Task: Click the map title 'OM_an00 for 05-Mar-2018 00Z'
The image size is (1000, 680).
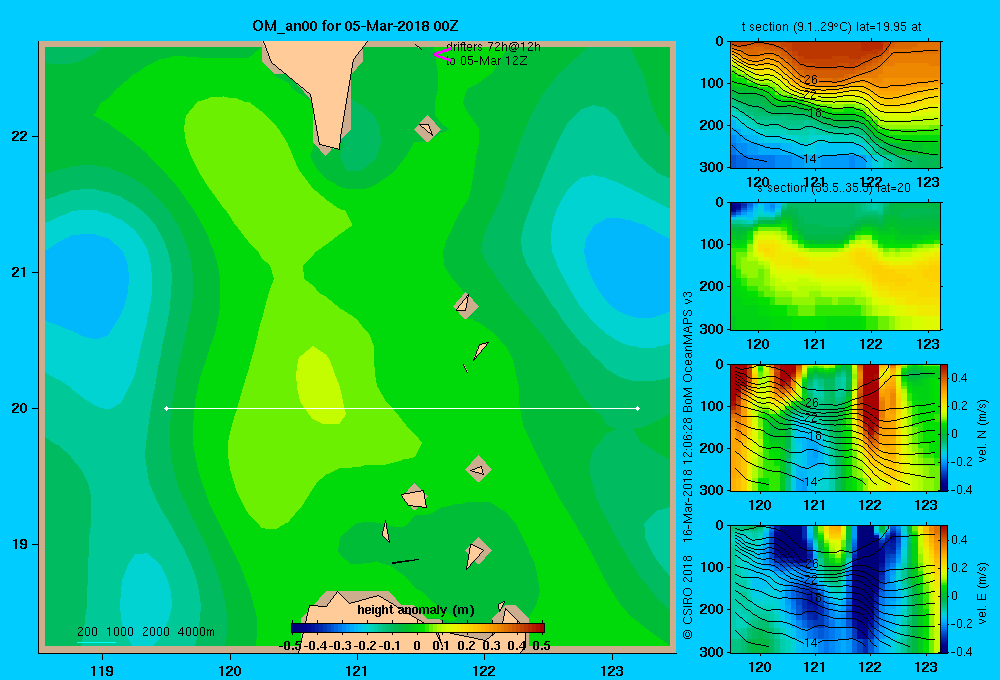Action: (355, 26)
